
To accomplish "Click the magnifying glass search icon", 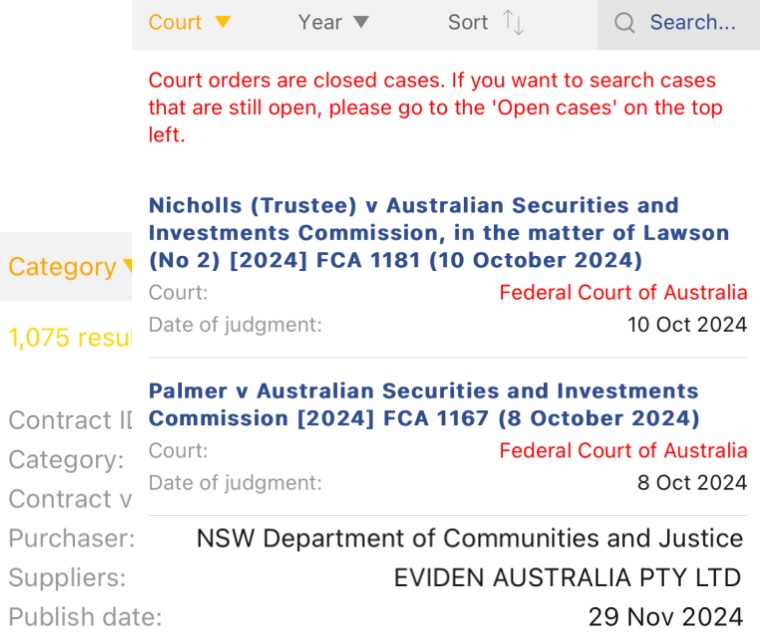I will tap(624, 23).
